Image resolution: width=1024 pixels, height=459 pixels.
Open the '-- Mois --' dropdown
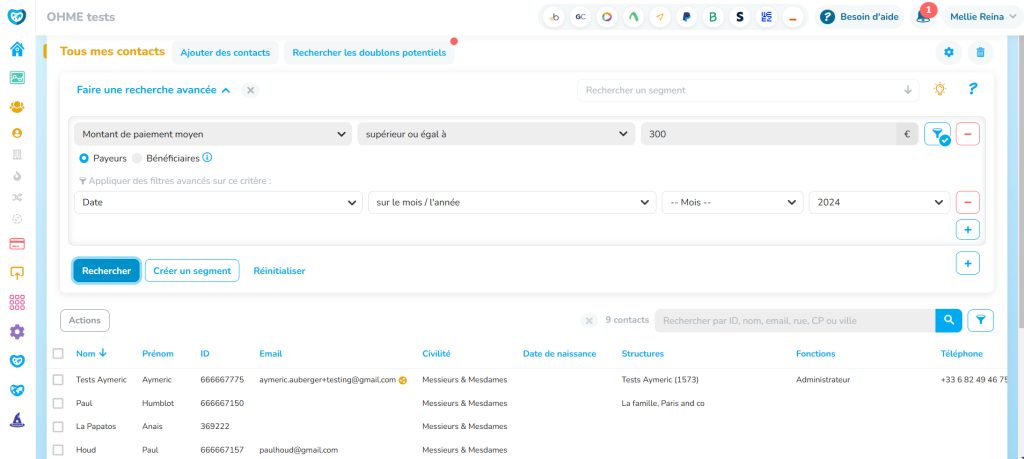(732, 202)
